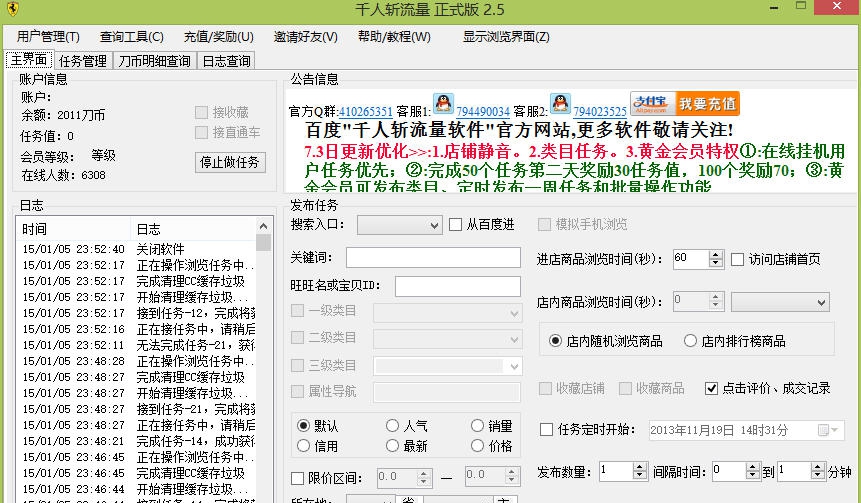The width and height of the screenshot is (861, 503).
Task: Increase the 限价区间 maximum price spinner
Action: pyautogui.click(x=511, y=473)
